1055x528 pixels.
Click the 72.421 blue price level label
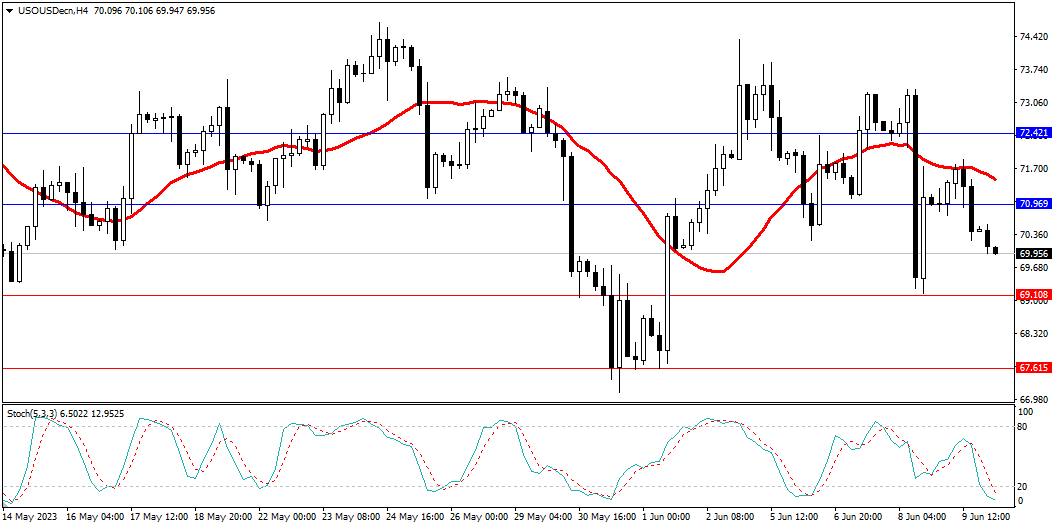click(x=1035, y=133)
